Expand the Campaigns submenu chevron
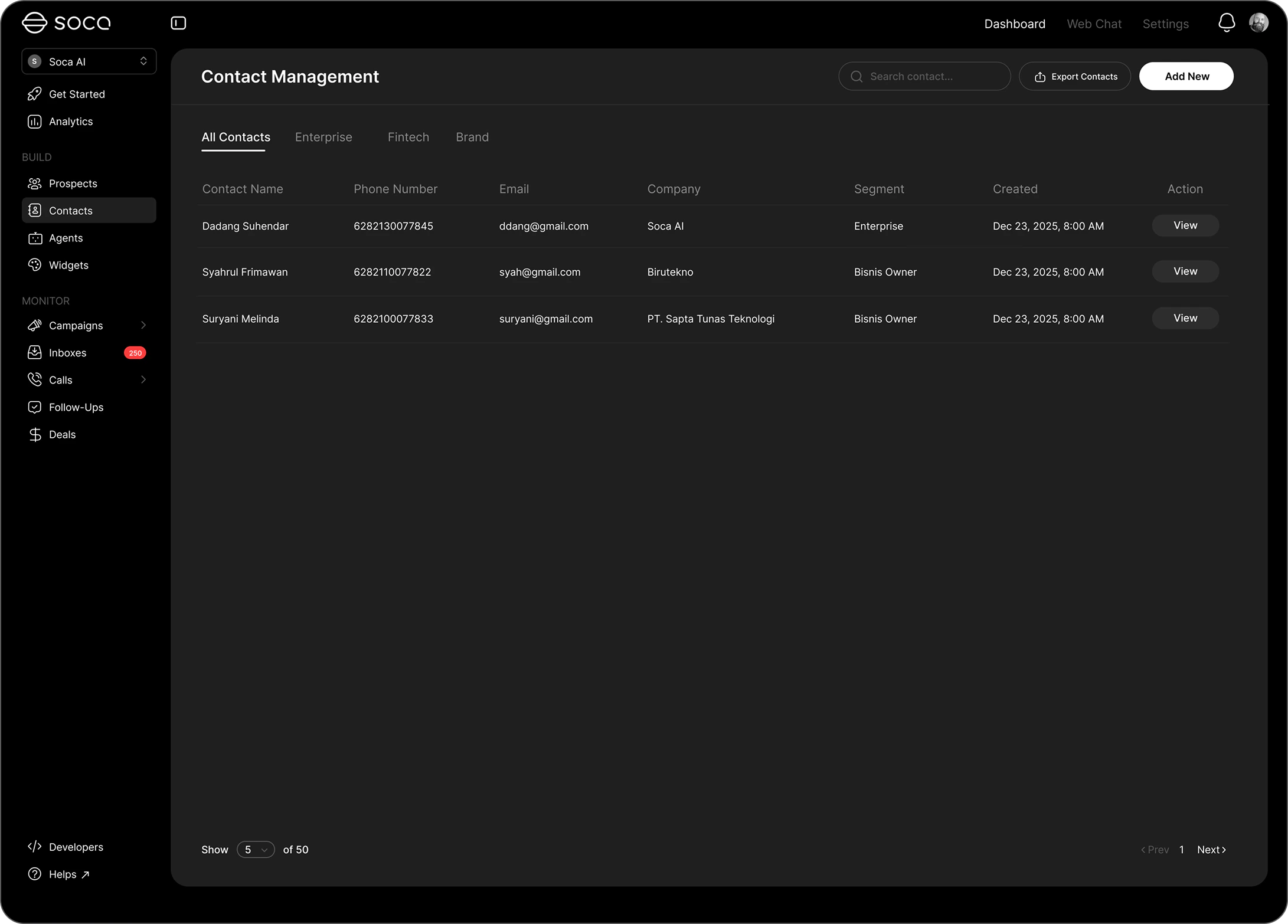1288x924 pixels. click(x=143, y=325)
